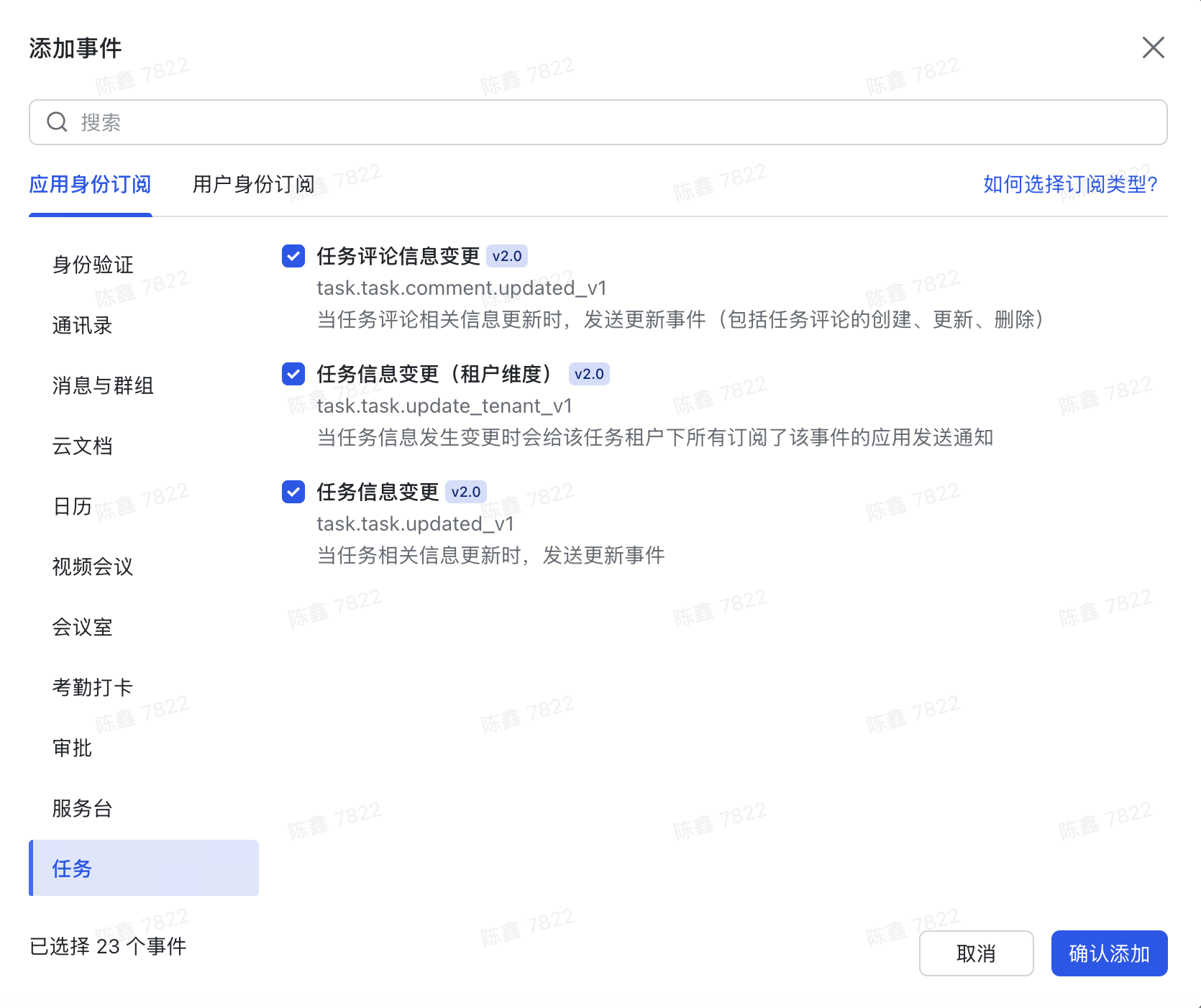Deselect the 任务信息变更 checkbox
The image size is (1201, 1008).
(x=293, y=492)
